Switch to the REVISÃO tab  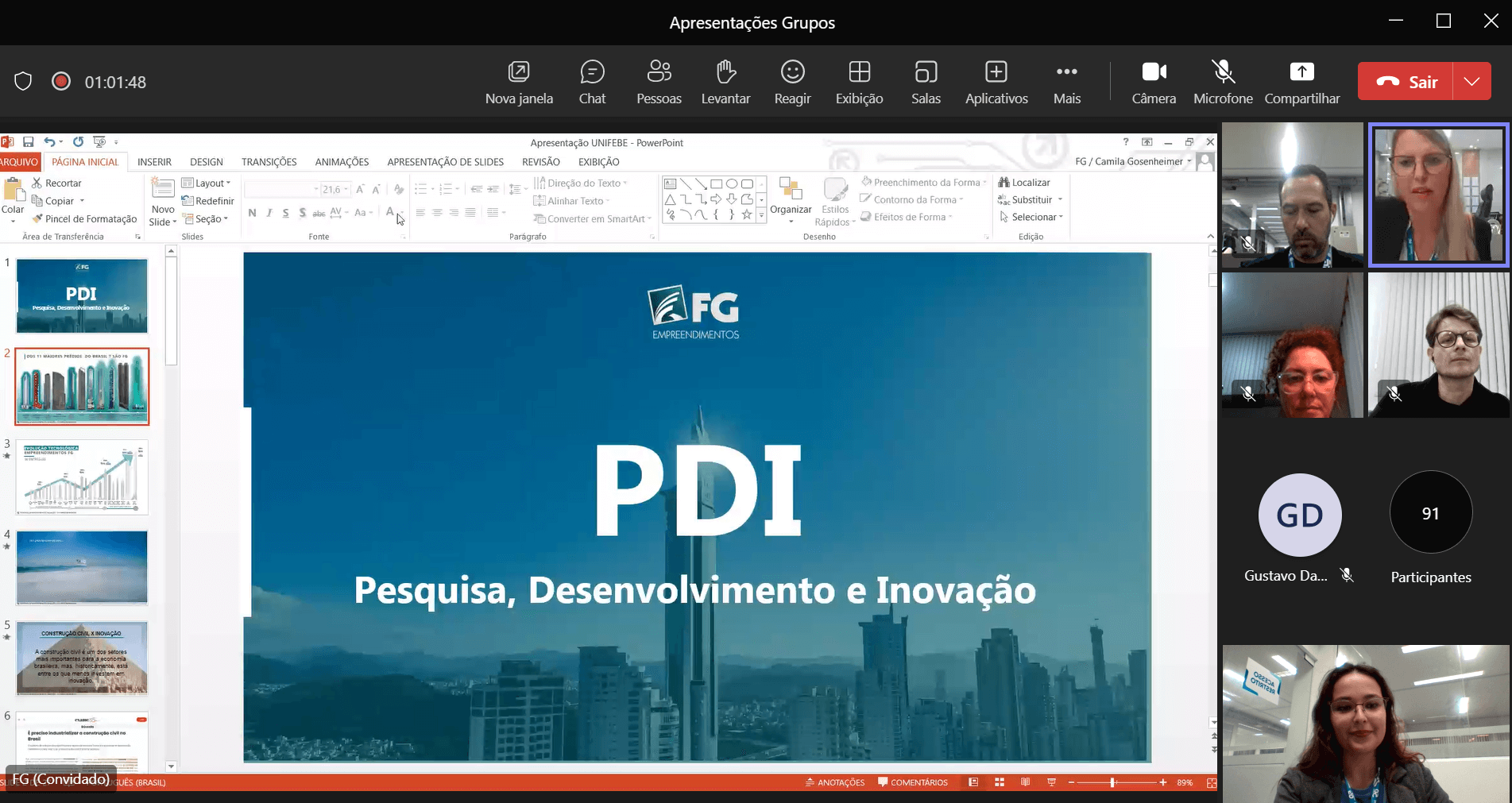click(x=541, y=161)
